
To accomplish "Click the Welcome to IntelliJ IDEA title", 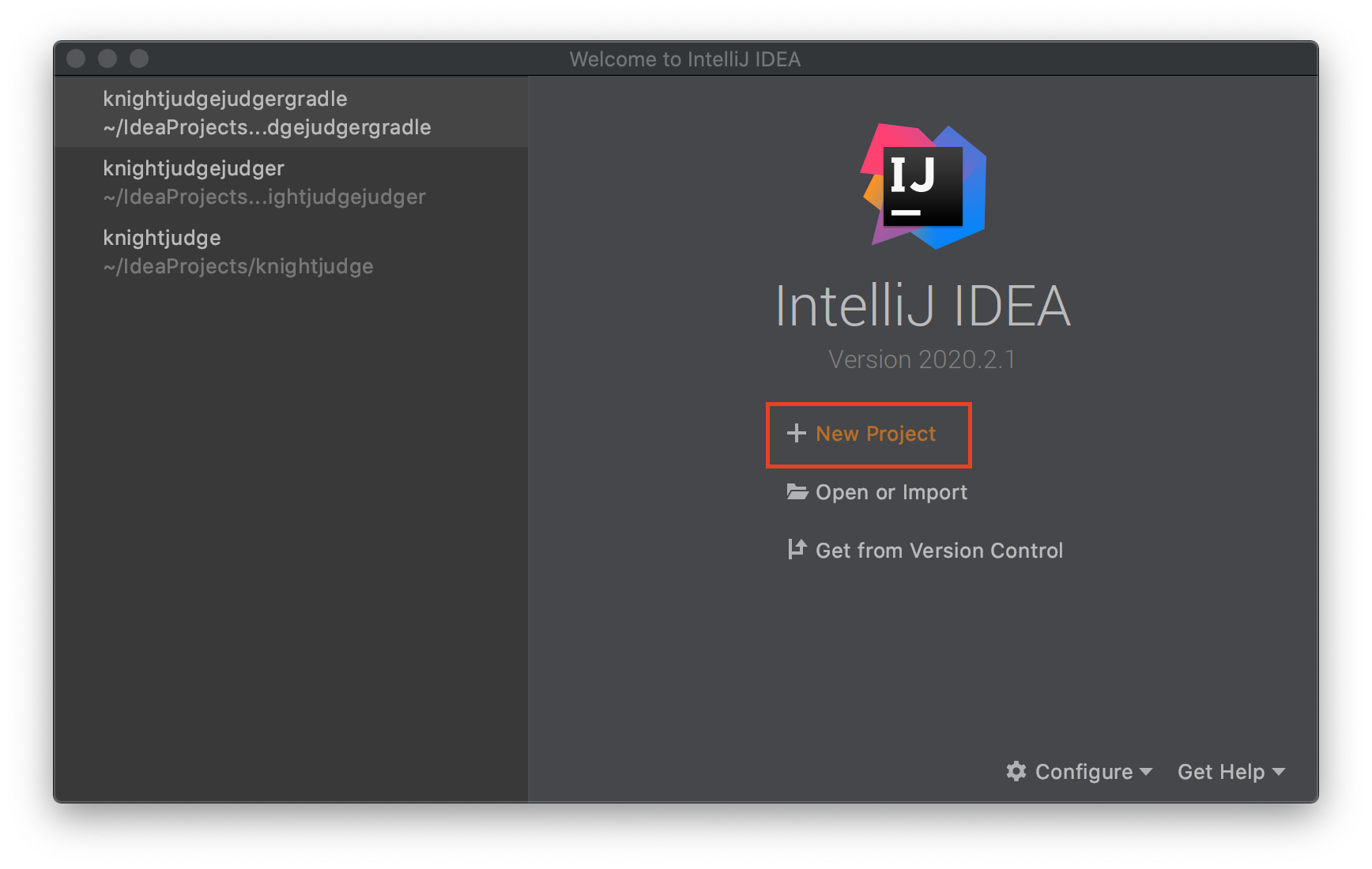I will coord(685,59).
